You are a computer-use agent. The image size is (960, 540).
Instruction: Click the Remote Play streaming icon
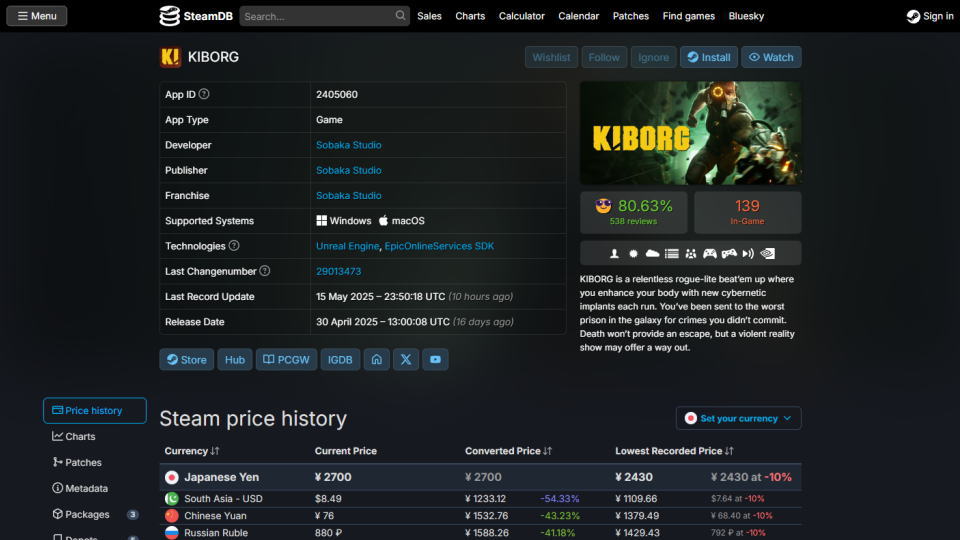(748, 253)
